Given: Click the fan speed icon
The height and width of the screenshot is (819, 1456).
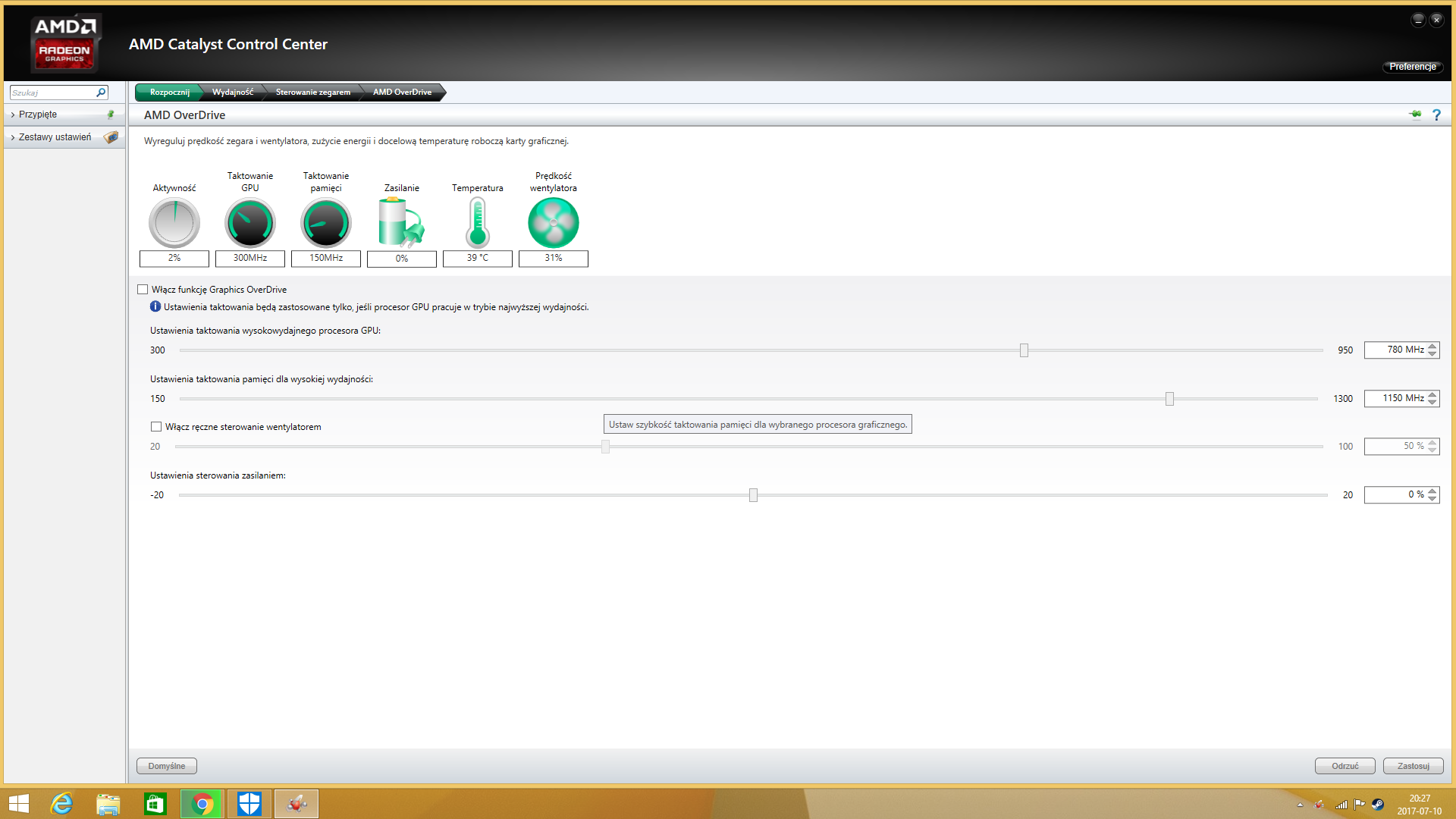Looking at the screenshot, I should [554, 223].
